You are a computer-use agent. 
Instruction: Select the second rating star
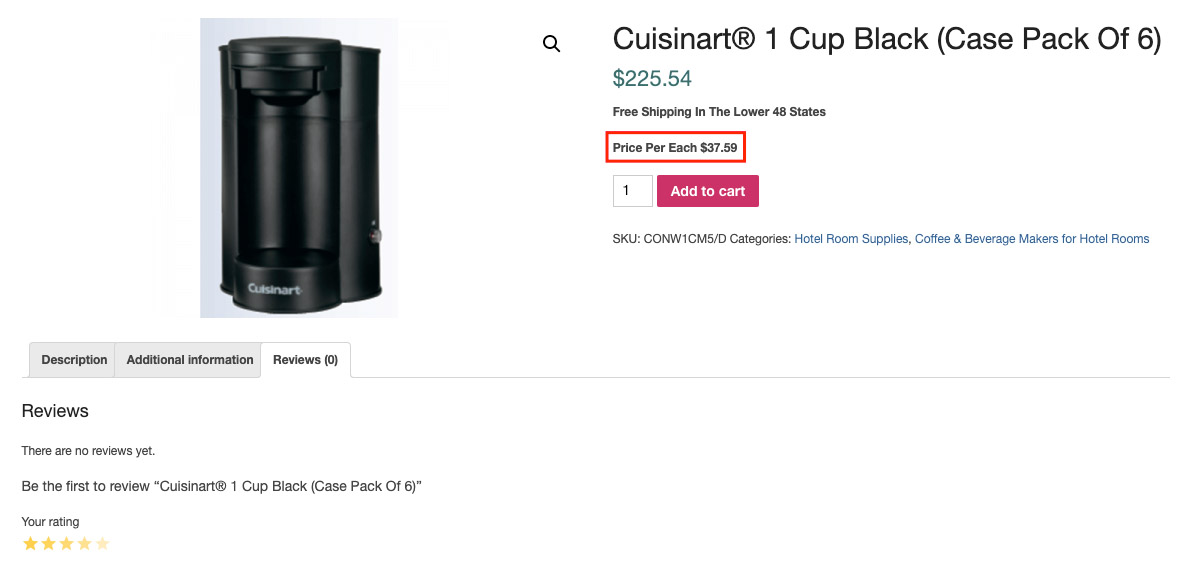48,544
